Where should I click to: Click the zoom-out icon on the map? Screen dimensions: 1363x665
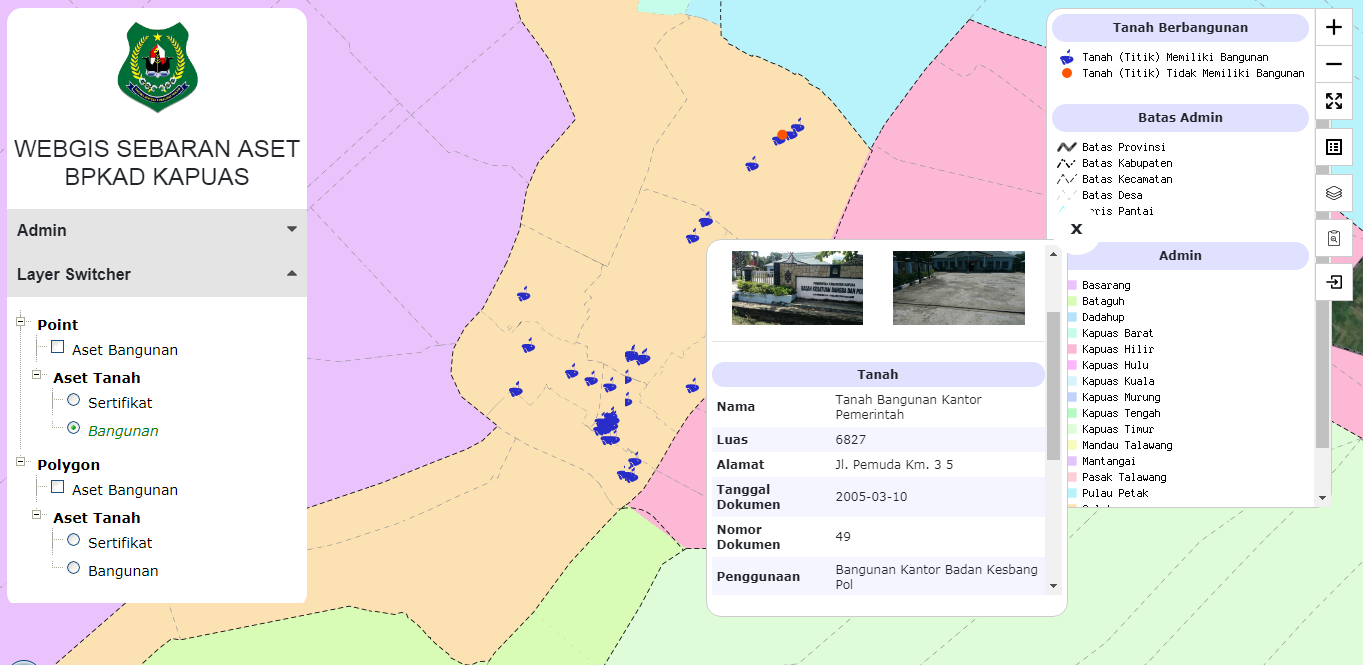pyautogui.click(x=1334, y=64)
